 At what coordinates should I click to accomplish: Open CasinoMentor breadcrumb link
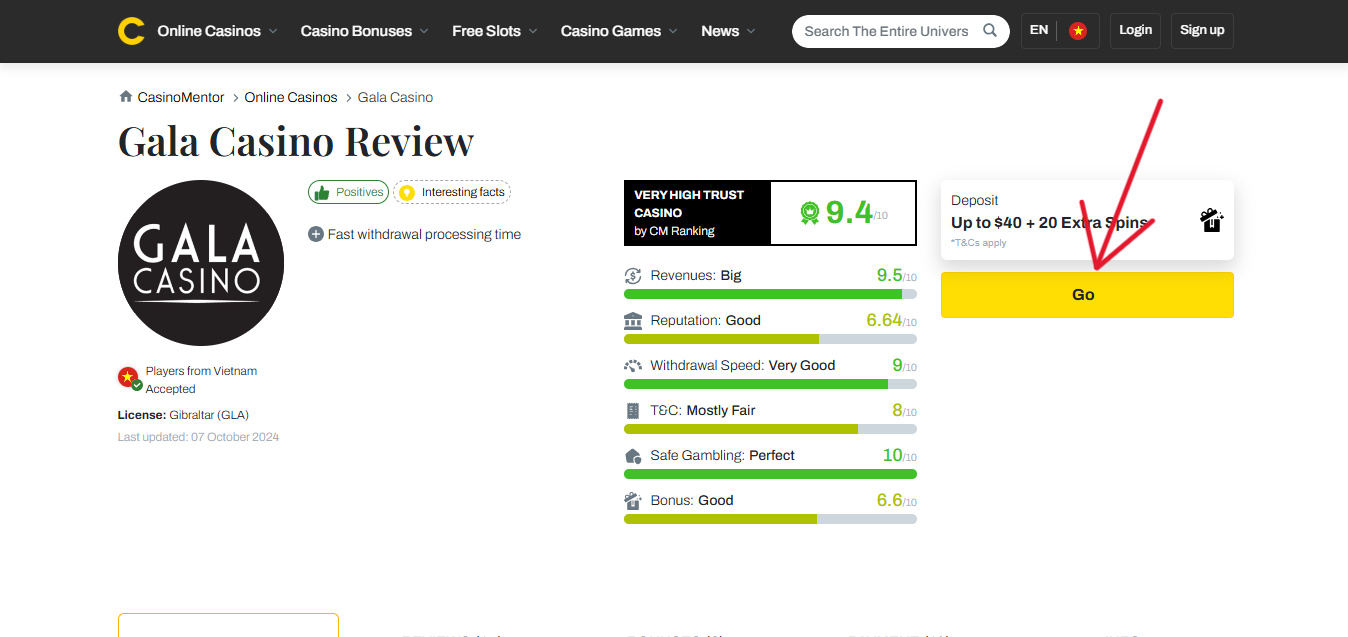(181, 97)
